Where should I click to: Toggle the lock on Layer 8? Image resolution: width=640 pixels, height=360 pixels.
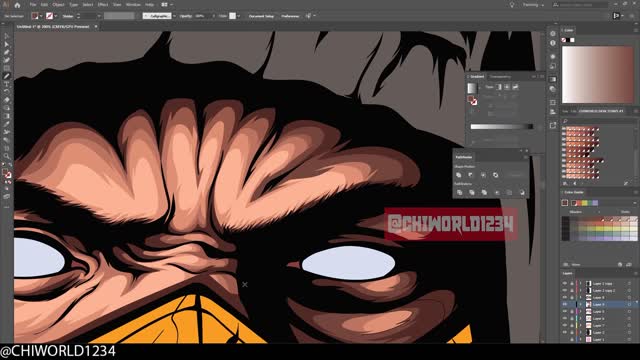point(571,298)
